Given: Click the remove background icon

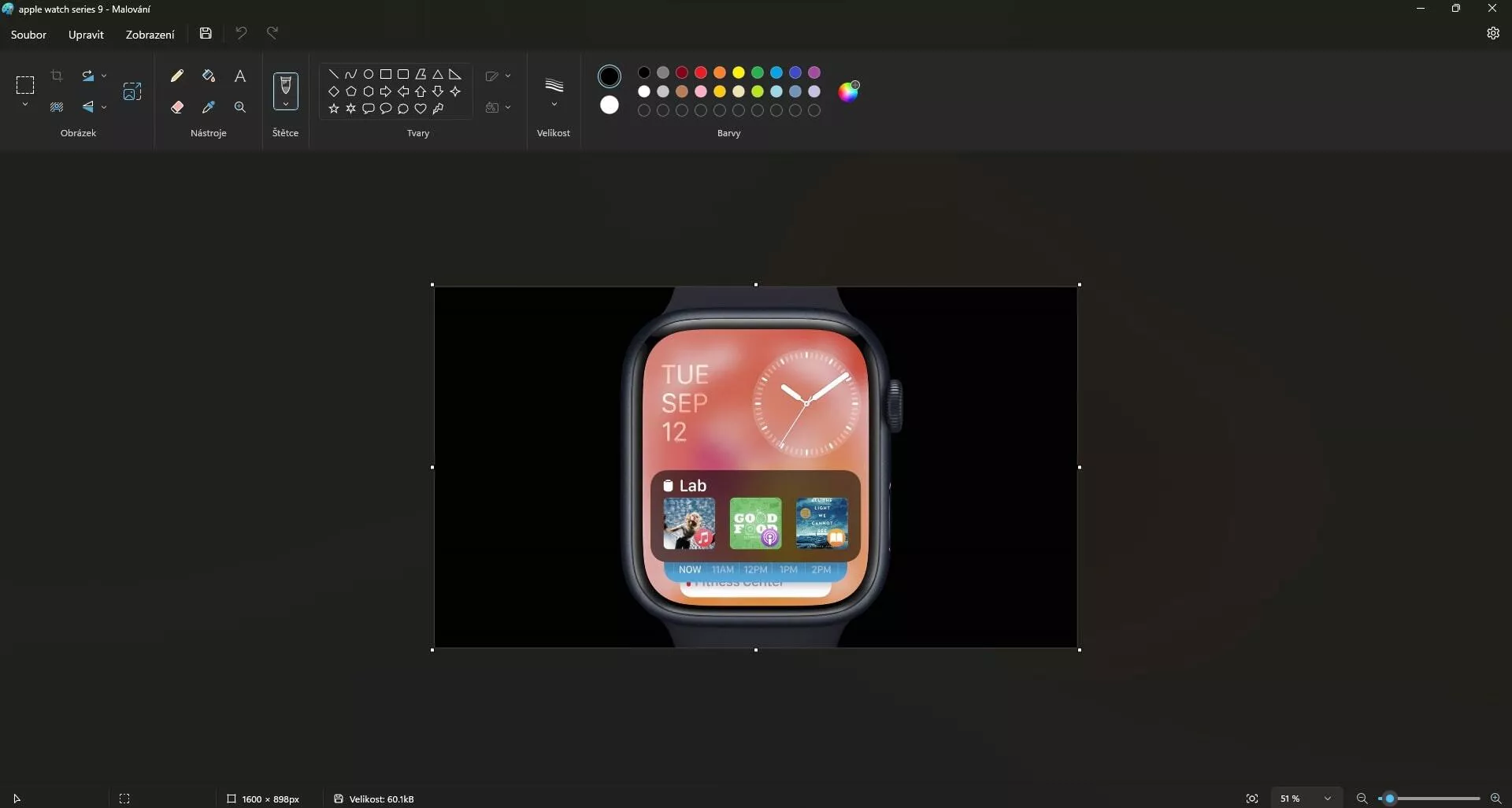Looking at the screenshot, I should 57,107.
